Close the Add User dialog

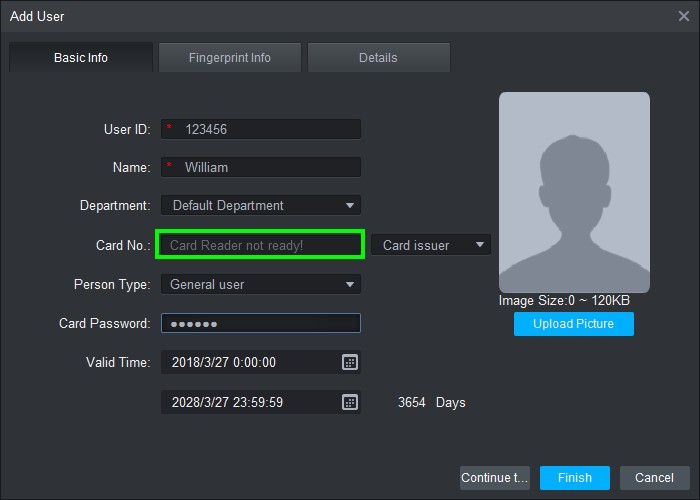pyautogui.click(x=684, y=16)
